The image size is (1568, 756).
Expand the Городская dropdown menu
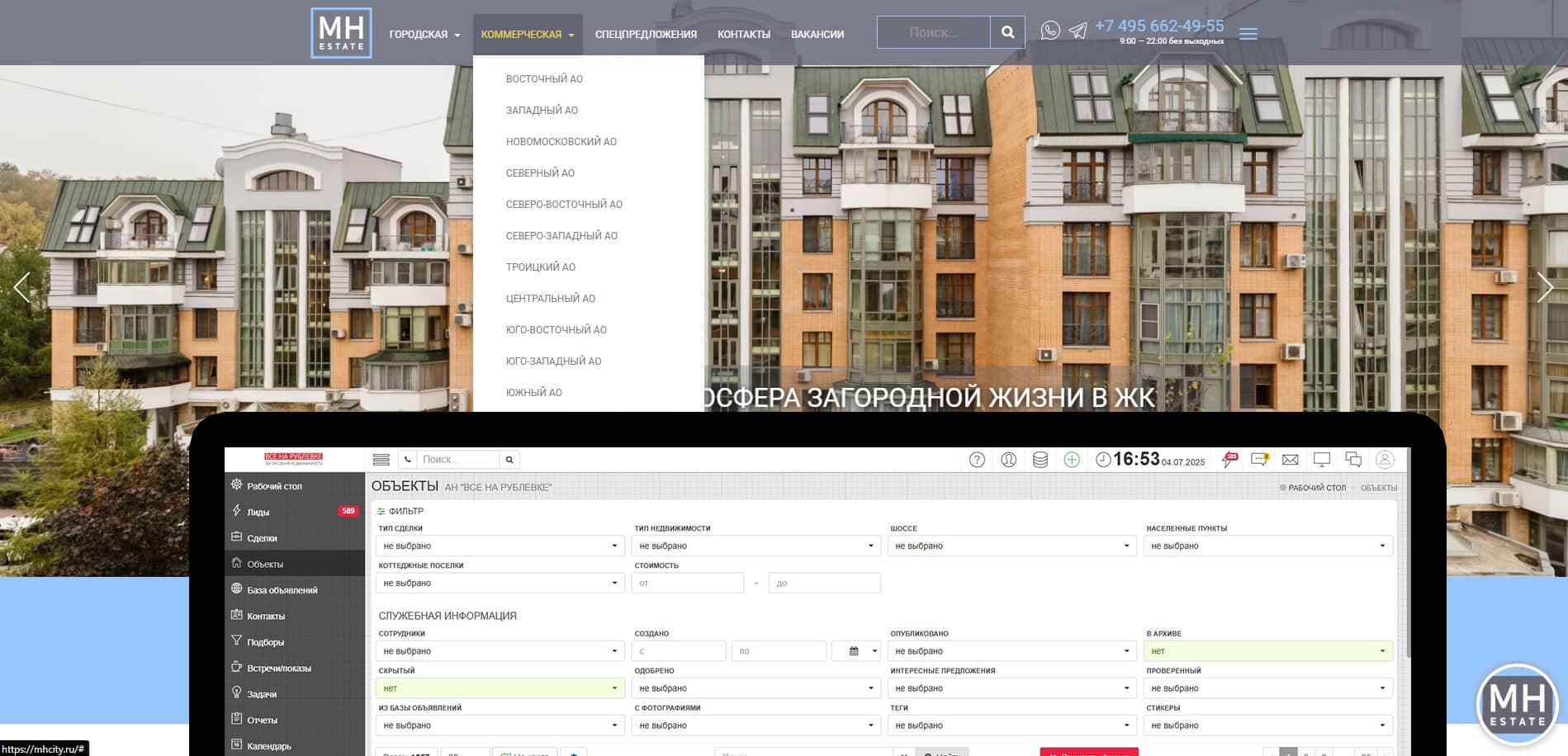pyautogui.click(x=424, y=35)
